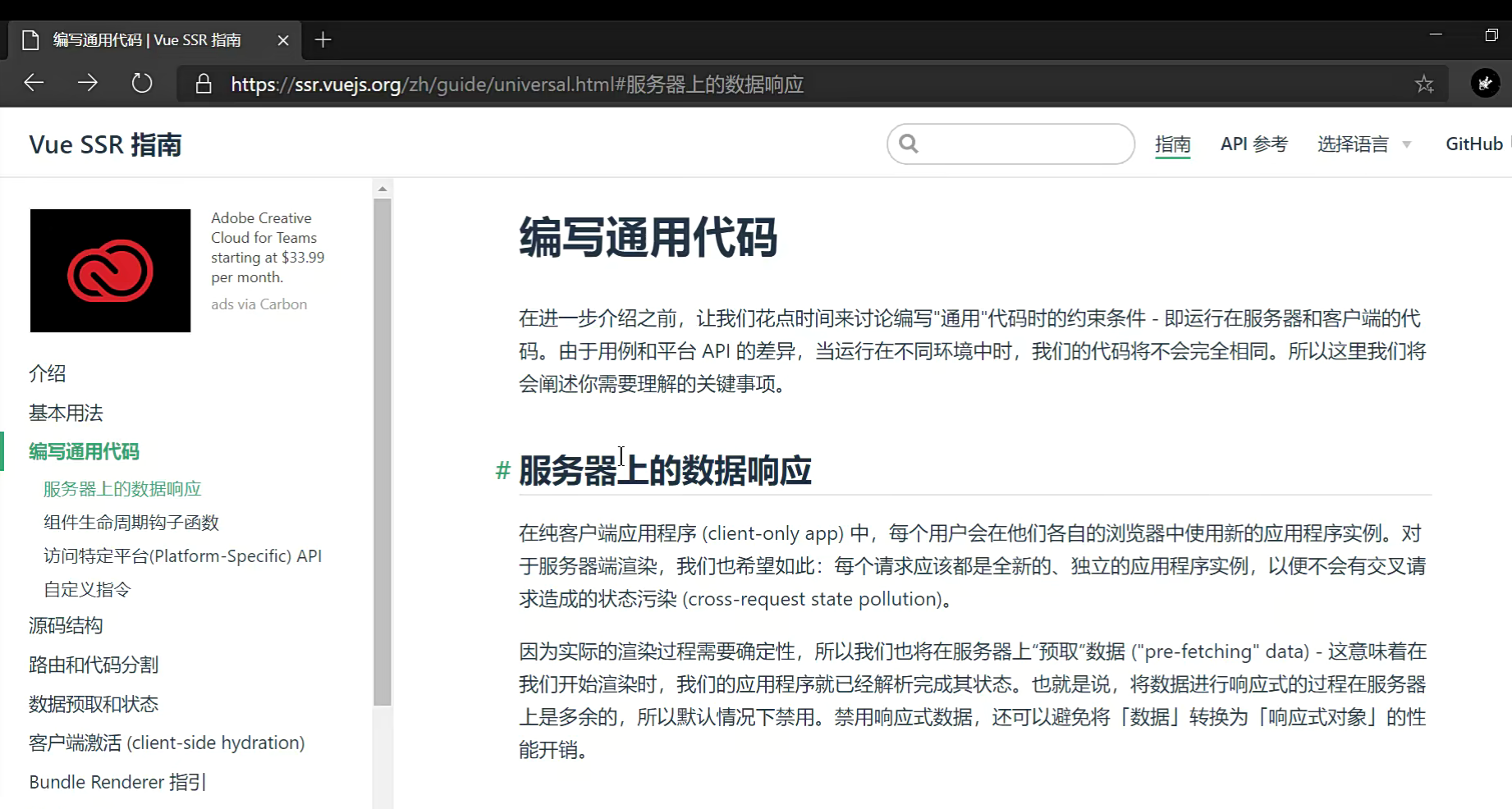Open a new tab with plus icon
The height and width of the screenshot is (809, 1512).
[x=323, y=40]
